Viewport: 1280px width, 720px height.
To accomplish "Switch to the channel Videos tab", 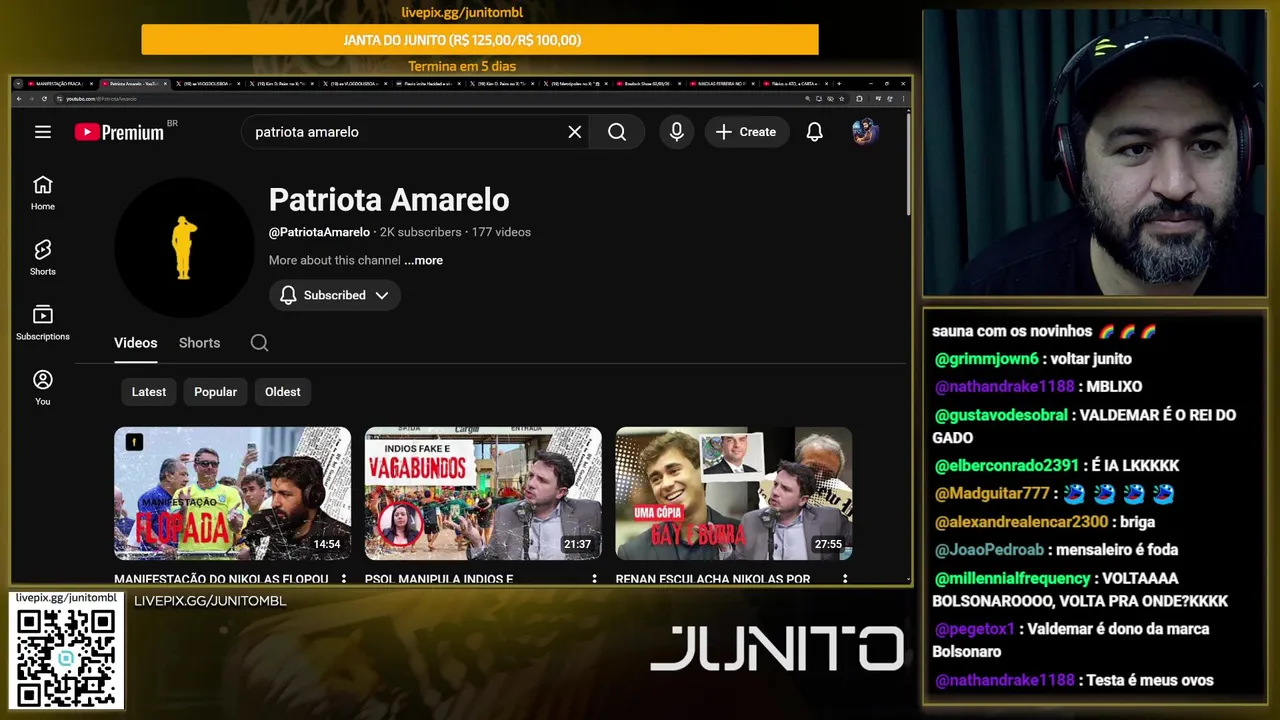I will (x=135, y=343).
